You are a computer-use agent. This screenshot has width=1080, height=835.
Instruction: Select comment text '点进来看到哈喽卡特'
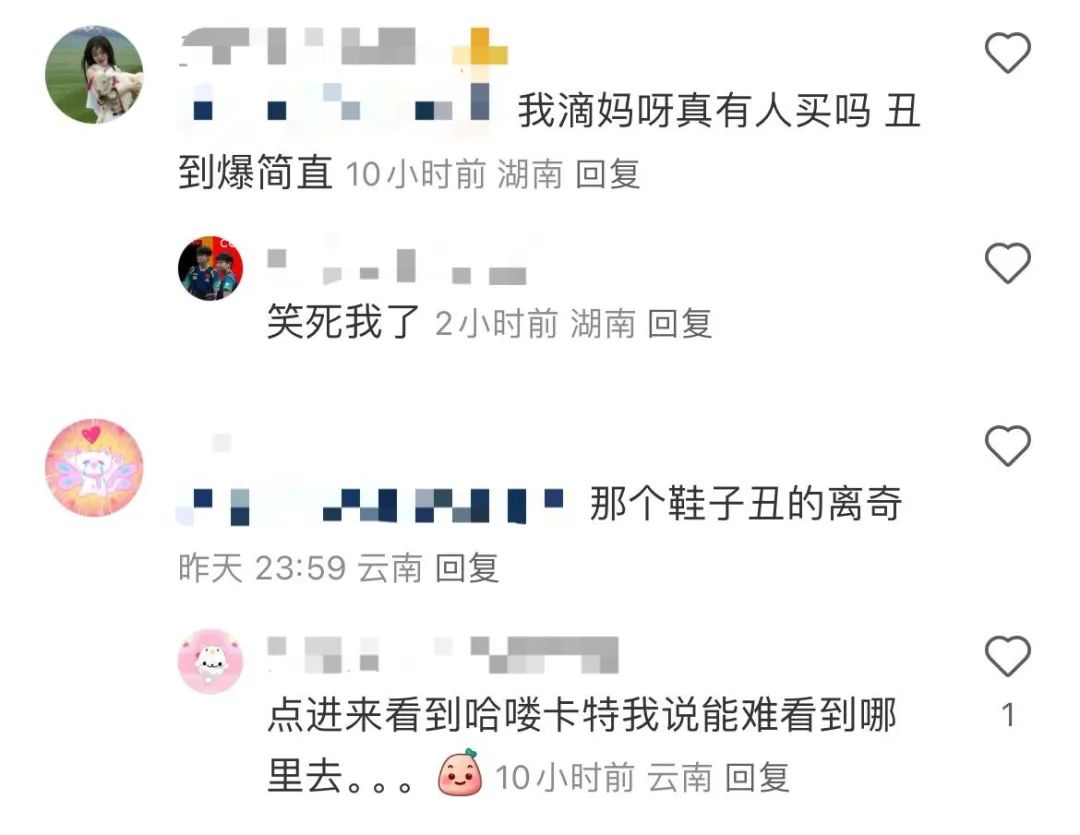(x=444, y=714)
